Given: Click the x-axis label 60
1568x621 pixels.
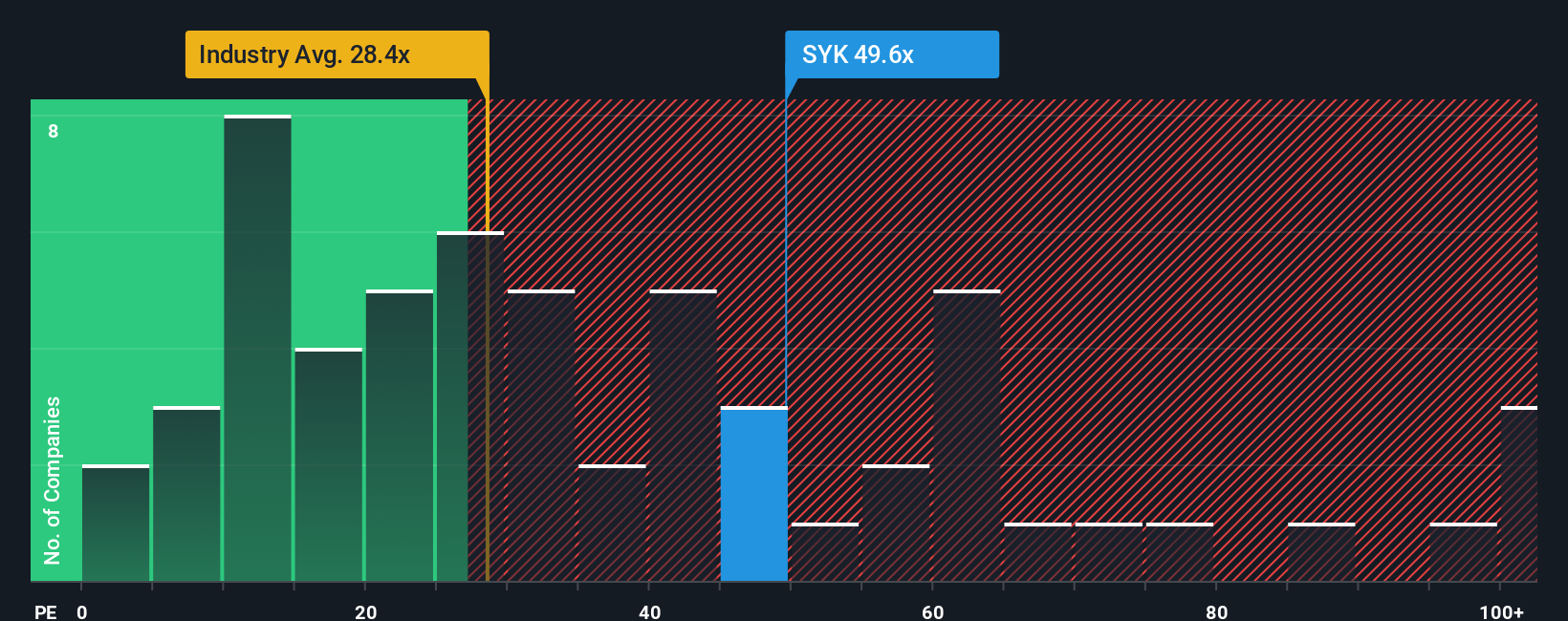Looking at the screenshot, I should [933, 611].
